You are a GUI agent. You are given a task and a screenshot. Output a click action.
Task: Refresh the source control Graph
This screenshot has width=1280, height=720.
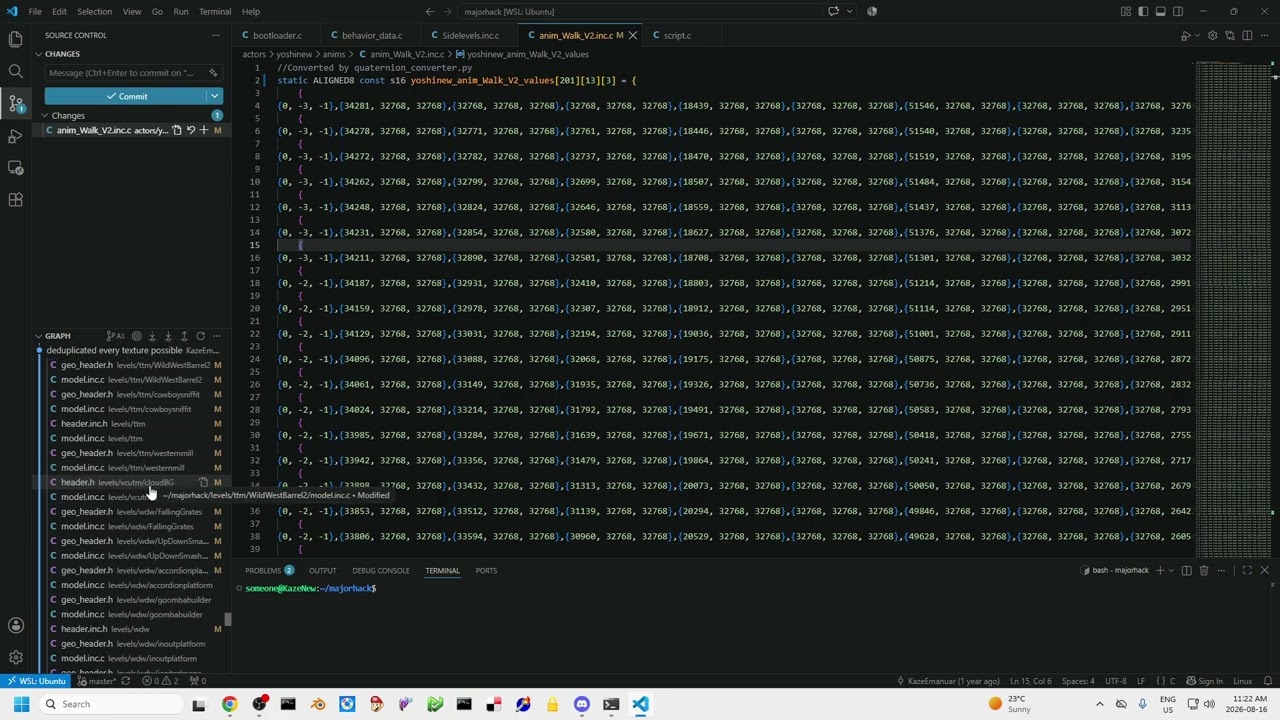coord(200,336)
